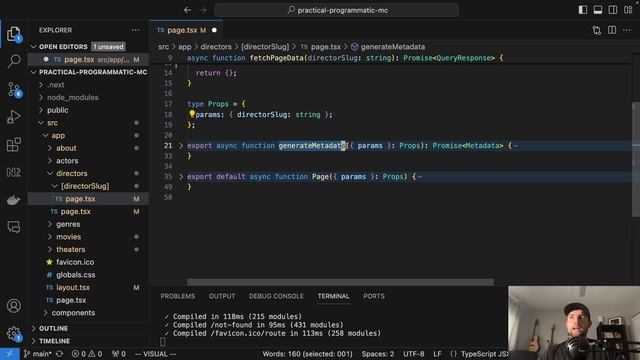The height and width of the screenshot is (360, 640).
Task: Go back using navigation arrow
Action: coord(187,10)
